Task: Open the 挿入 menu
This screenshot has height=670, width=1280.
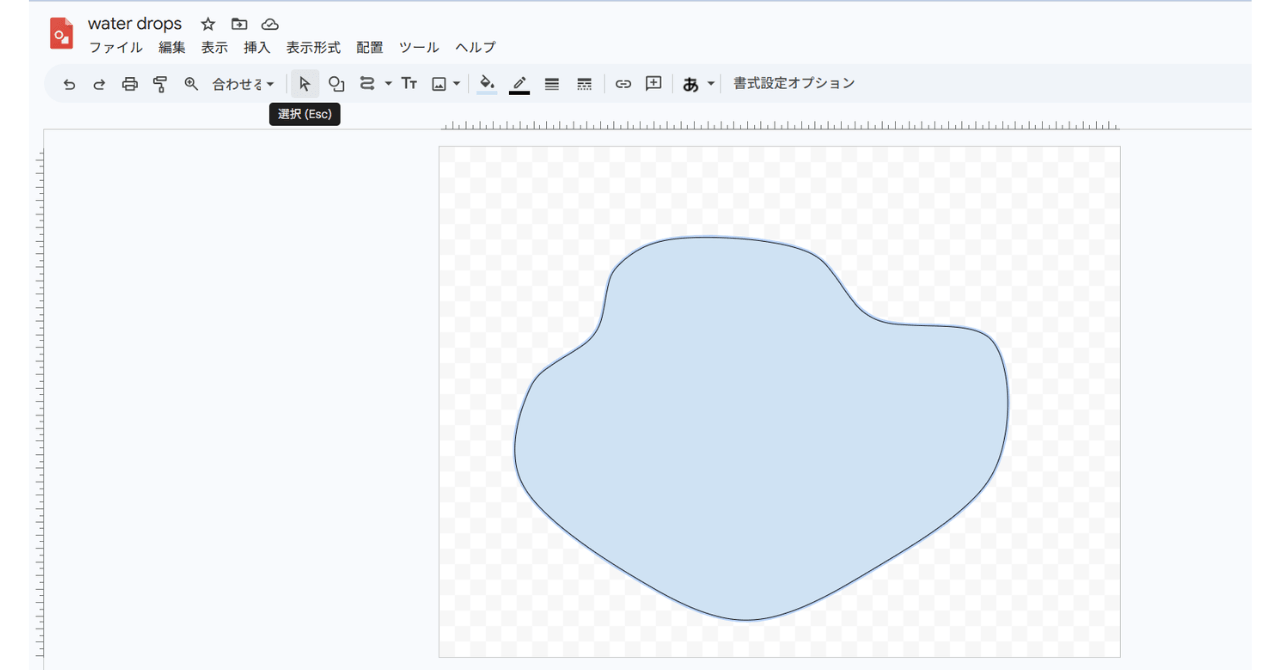Action: pos(257,47)
